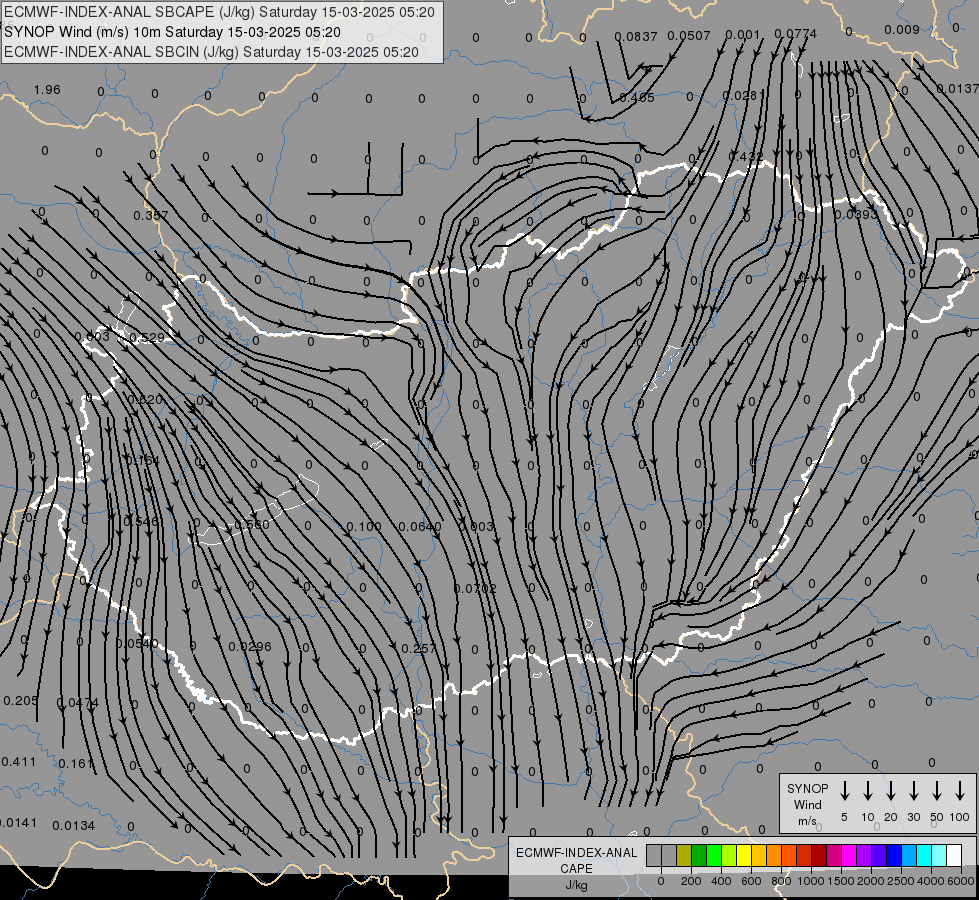Click the SYNOP wind arrow above 5

coord(844,790)
